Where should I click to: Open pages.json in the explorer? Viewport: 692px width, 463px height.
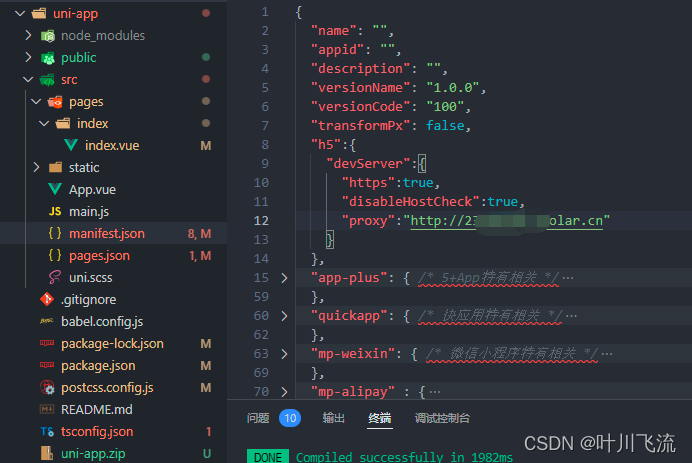coord(99,255)
